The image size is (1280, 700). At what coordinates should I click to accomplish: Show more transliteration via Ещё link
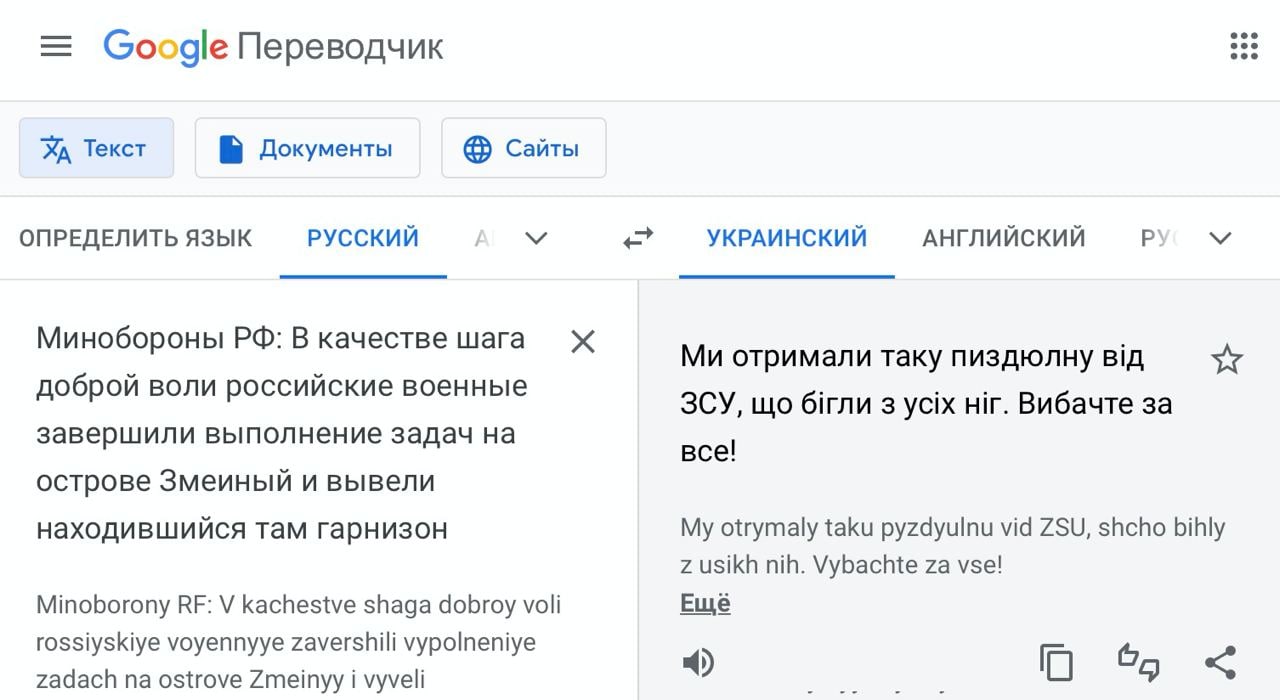[x=705, y=603]
